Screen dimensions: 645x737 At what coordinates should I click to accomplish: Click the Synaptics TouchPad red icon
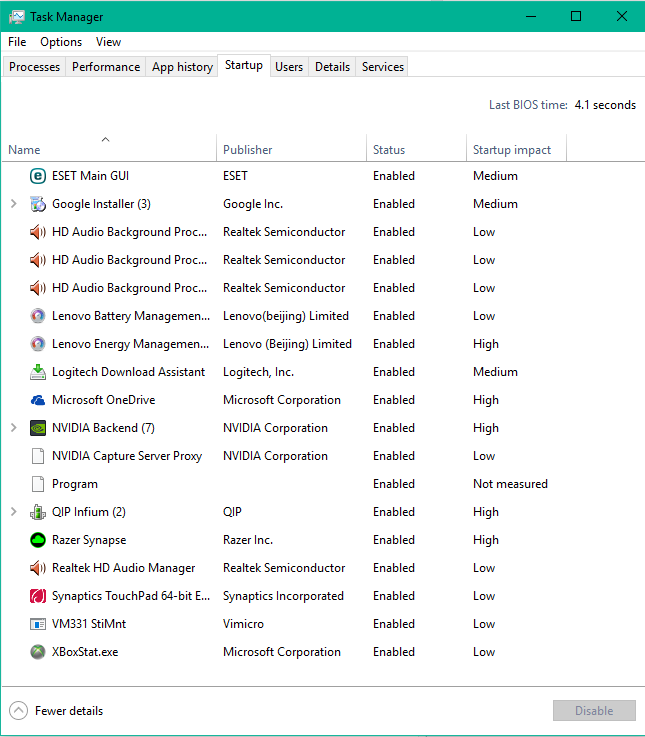(38, 596)
